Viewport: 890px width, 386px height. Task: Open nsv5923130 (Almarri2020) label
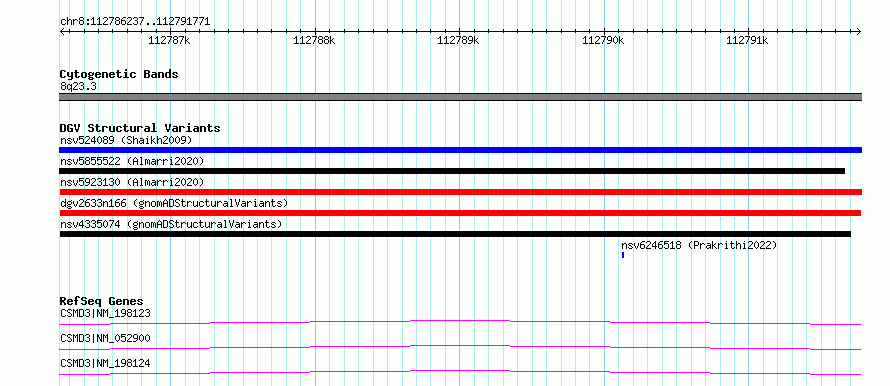[x=132, y=182]
